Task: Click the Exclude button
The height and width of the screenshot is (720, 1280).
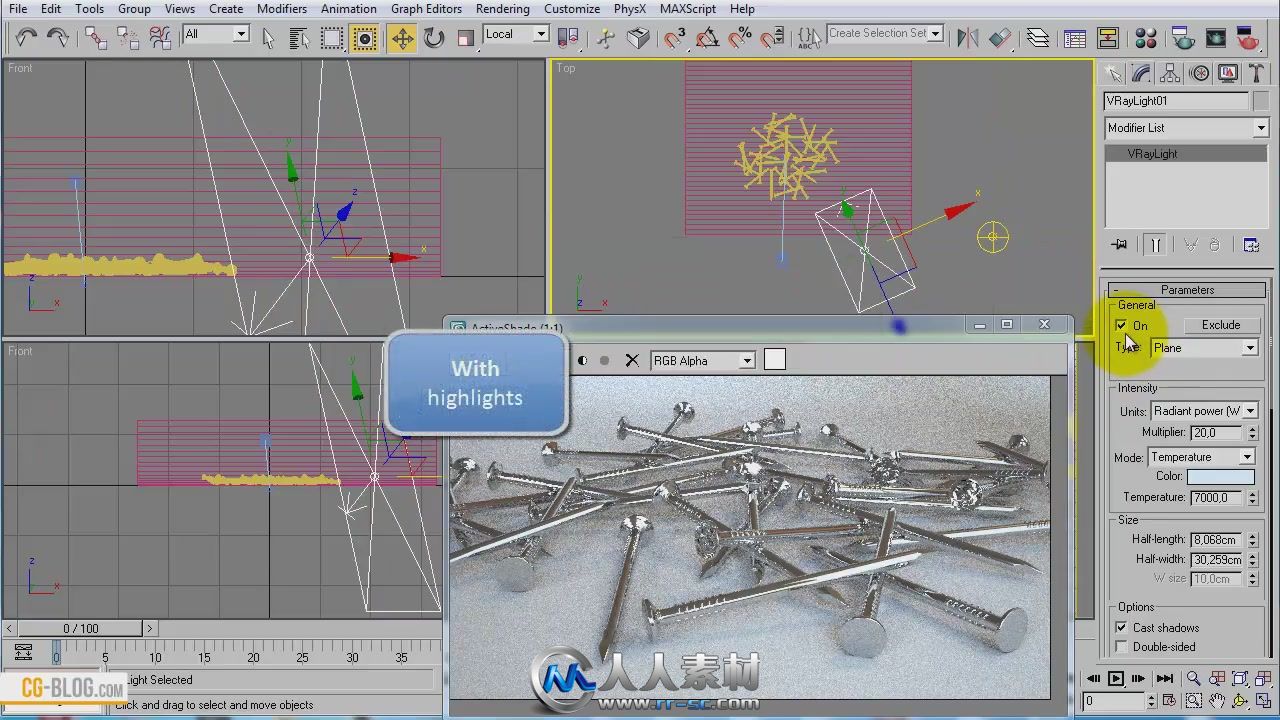Action: coord(1220,325)
